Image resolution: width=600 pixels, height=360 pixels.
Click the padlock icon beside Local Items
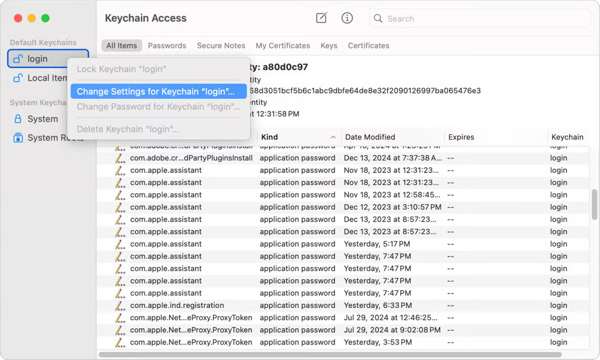coord(18,78)
